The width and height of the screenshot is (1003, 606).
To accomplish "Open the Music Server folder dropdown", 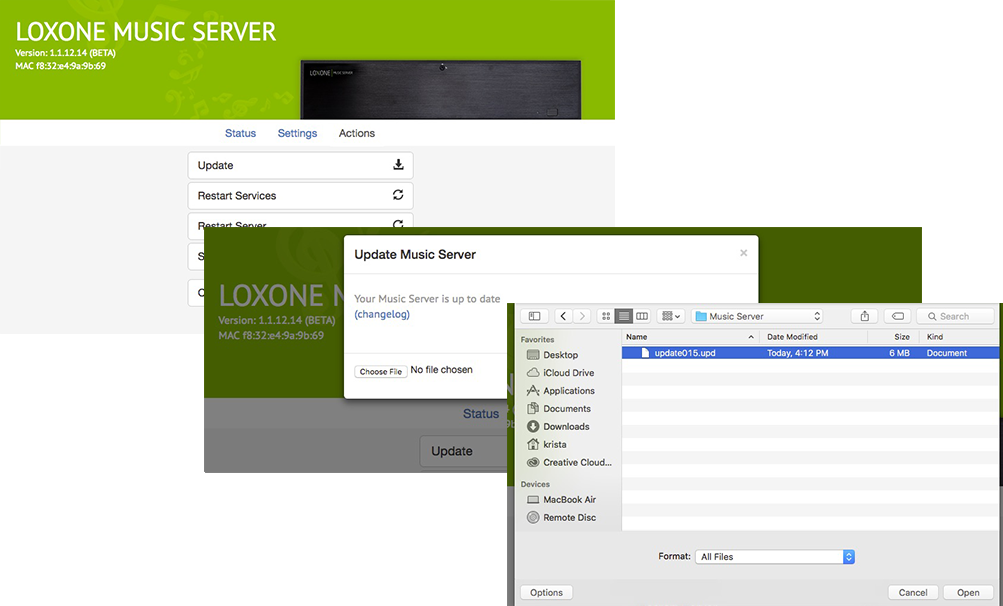I will [758, 316].
